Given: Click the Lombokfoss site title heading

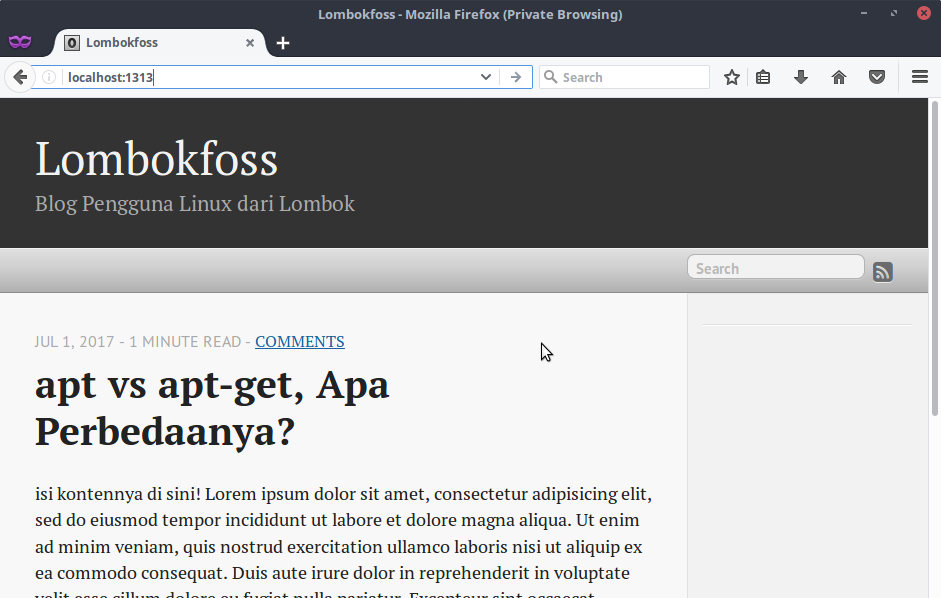Looking at the screenshot, I should click(156, 158).
